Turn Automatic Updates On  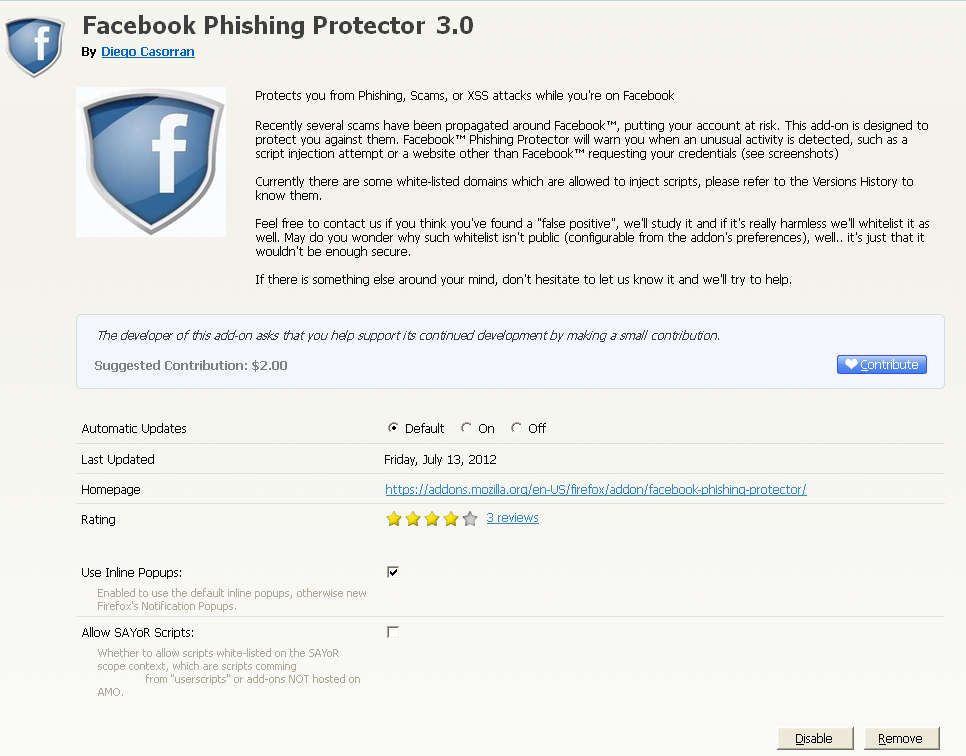tap(466, 428)
